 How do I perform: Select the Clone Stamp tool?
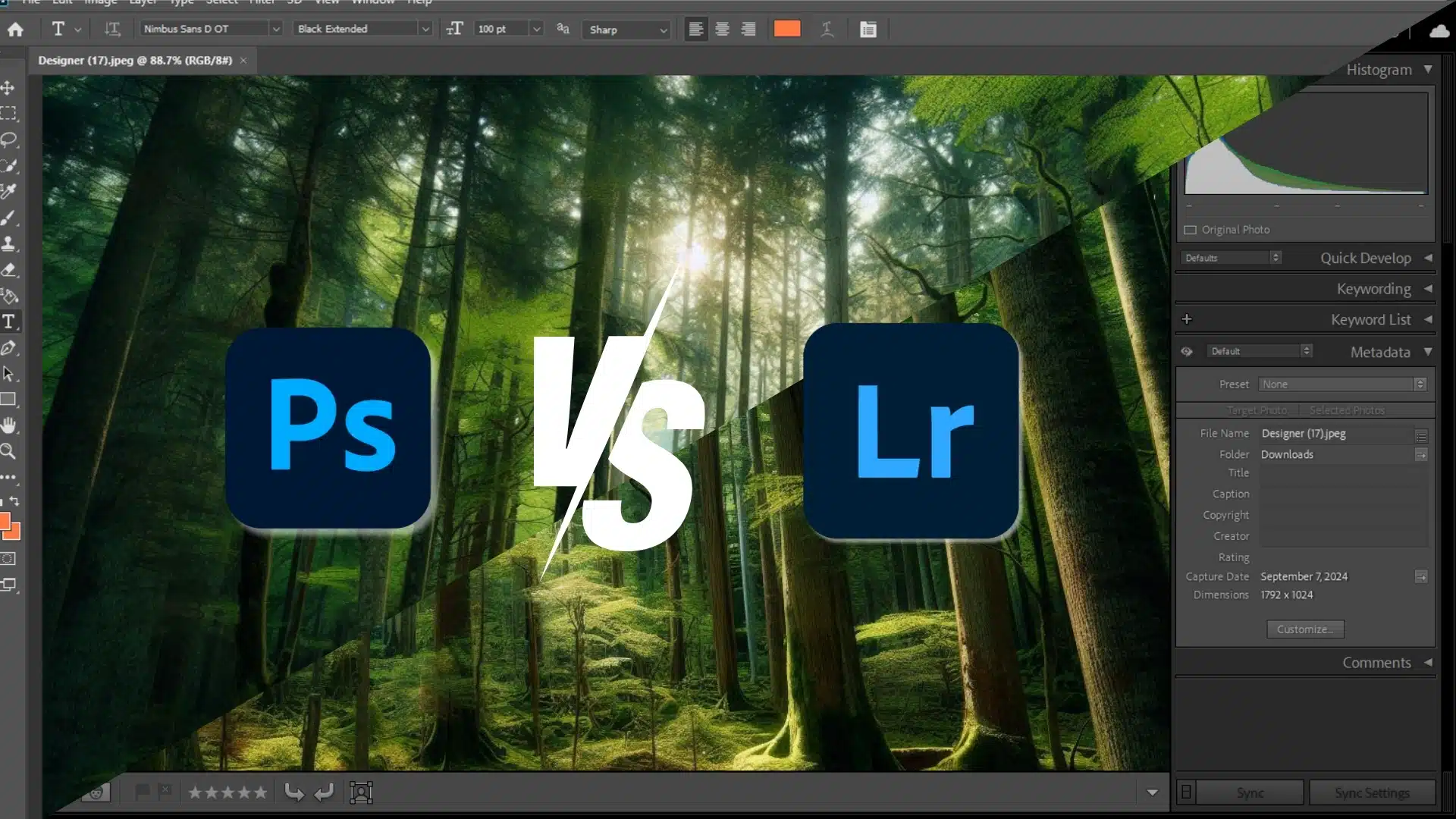[8, 243]
